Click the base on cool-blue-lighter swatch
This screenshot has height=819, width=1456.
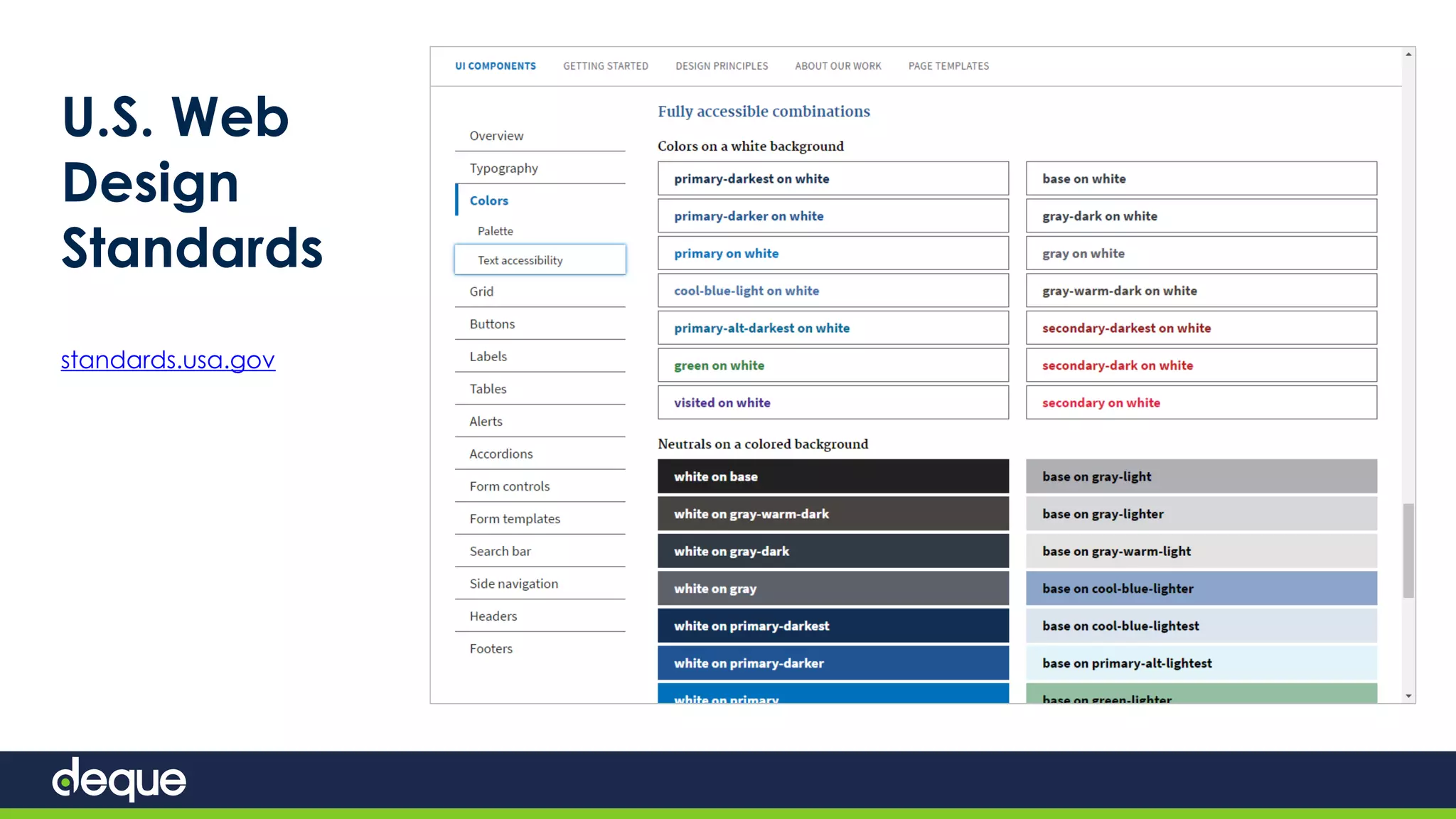[1201, 589]
